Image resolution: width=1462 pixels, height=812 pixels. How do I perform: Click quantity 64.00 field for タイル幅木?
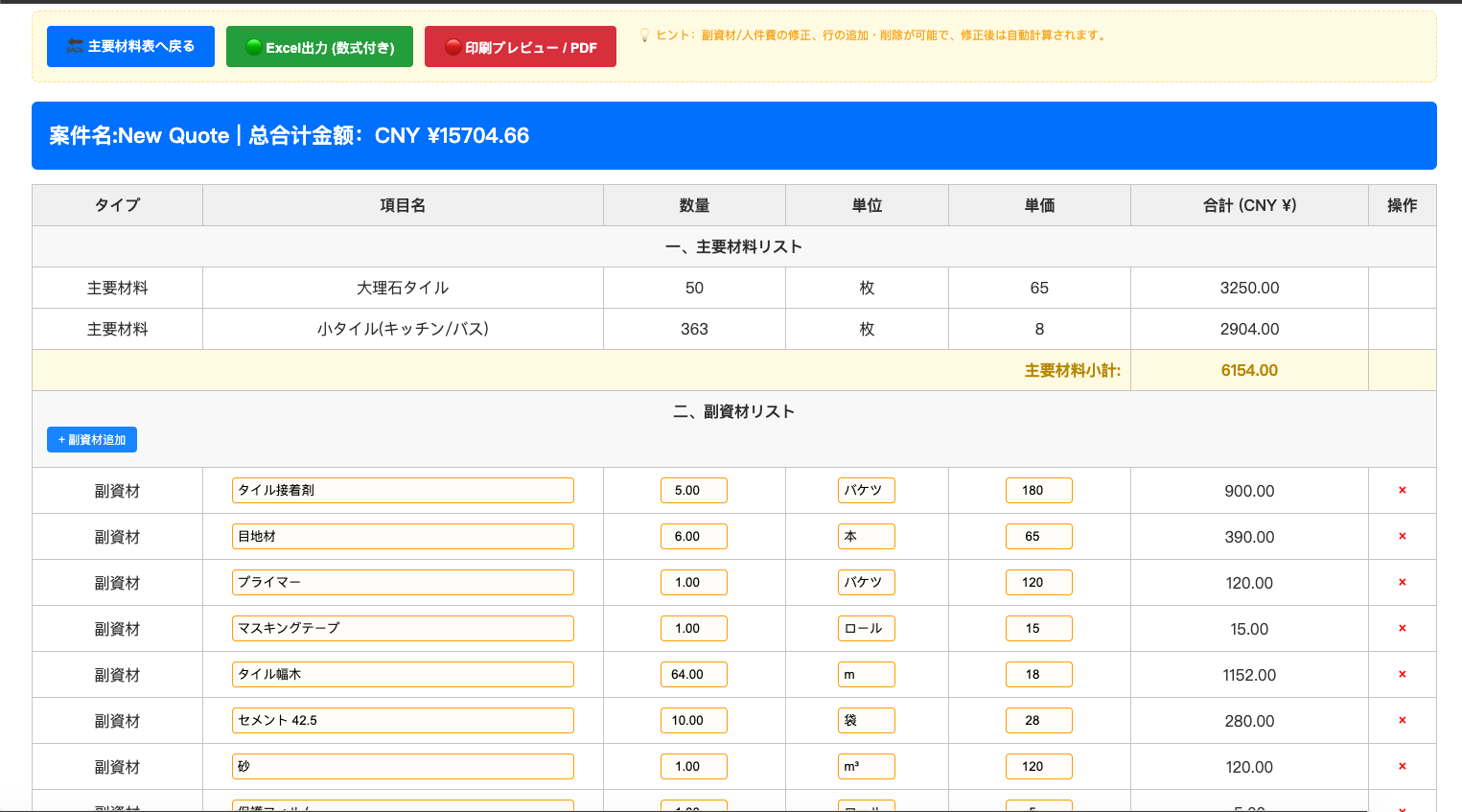[x=694, y=674]
